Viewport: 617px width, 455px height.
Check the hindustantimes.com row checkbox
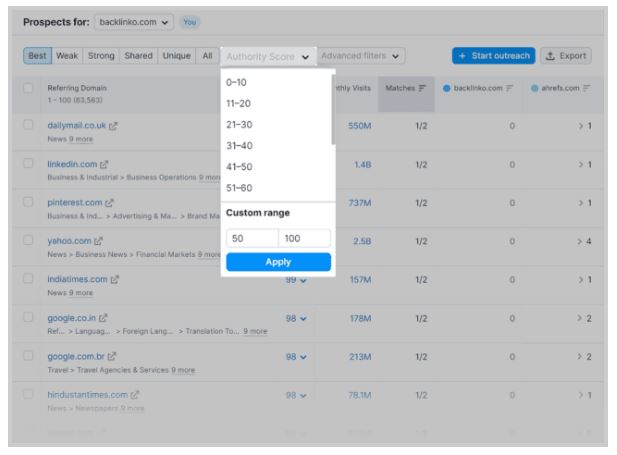click(x=28, y=394)
